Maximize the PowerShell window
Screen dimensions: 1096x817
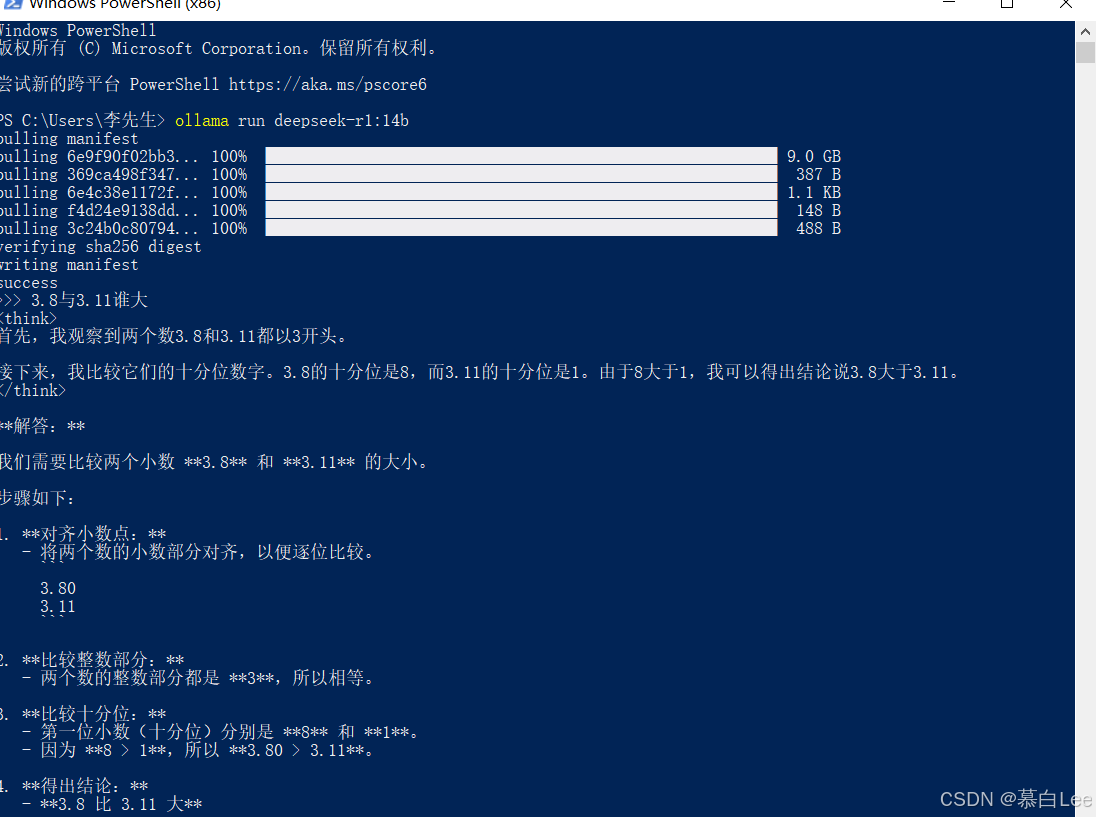coord(1007,5)
